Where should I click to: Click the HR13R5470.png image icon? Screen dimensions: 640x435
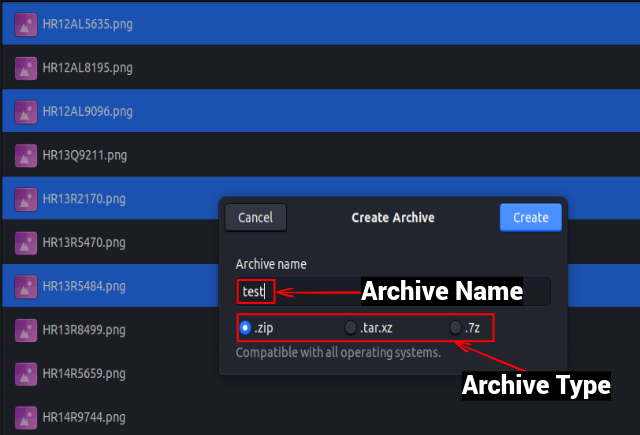[26, 242]
